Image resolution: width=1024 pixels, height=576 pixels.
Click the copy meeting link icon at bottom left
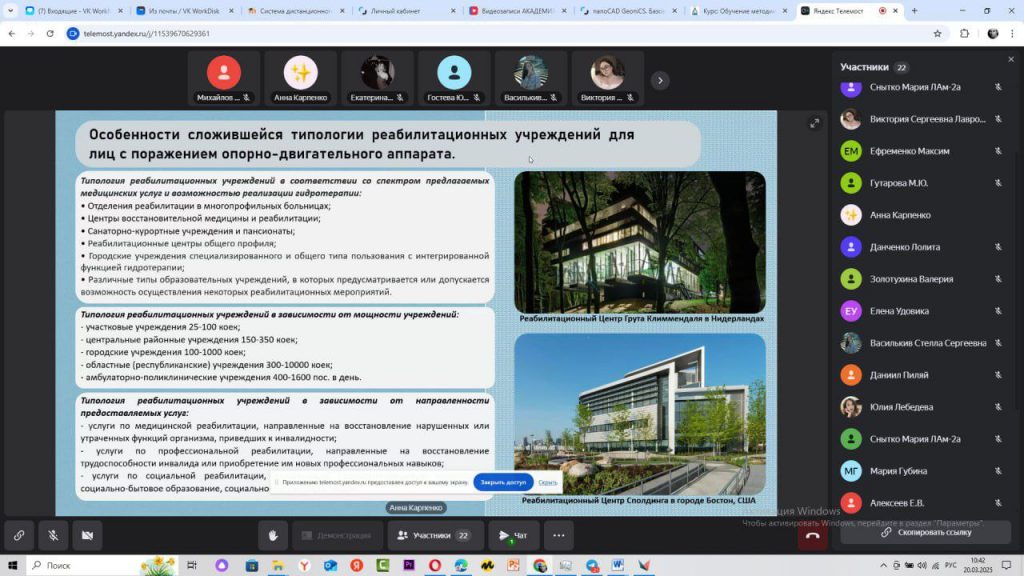(19, 535)
